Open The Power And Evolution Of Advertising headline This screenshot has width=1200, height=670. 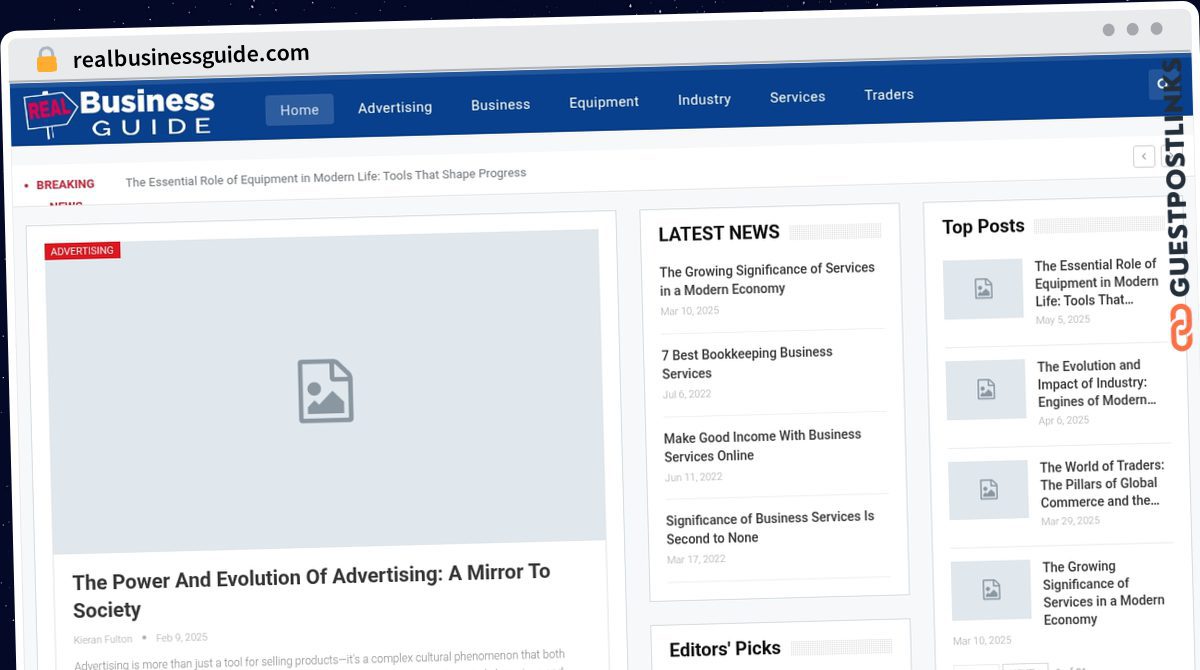coord(311,591)
